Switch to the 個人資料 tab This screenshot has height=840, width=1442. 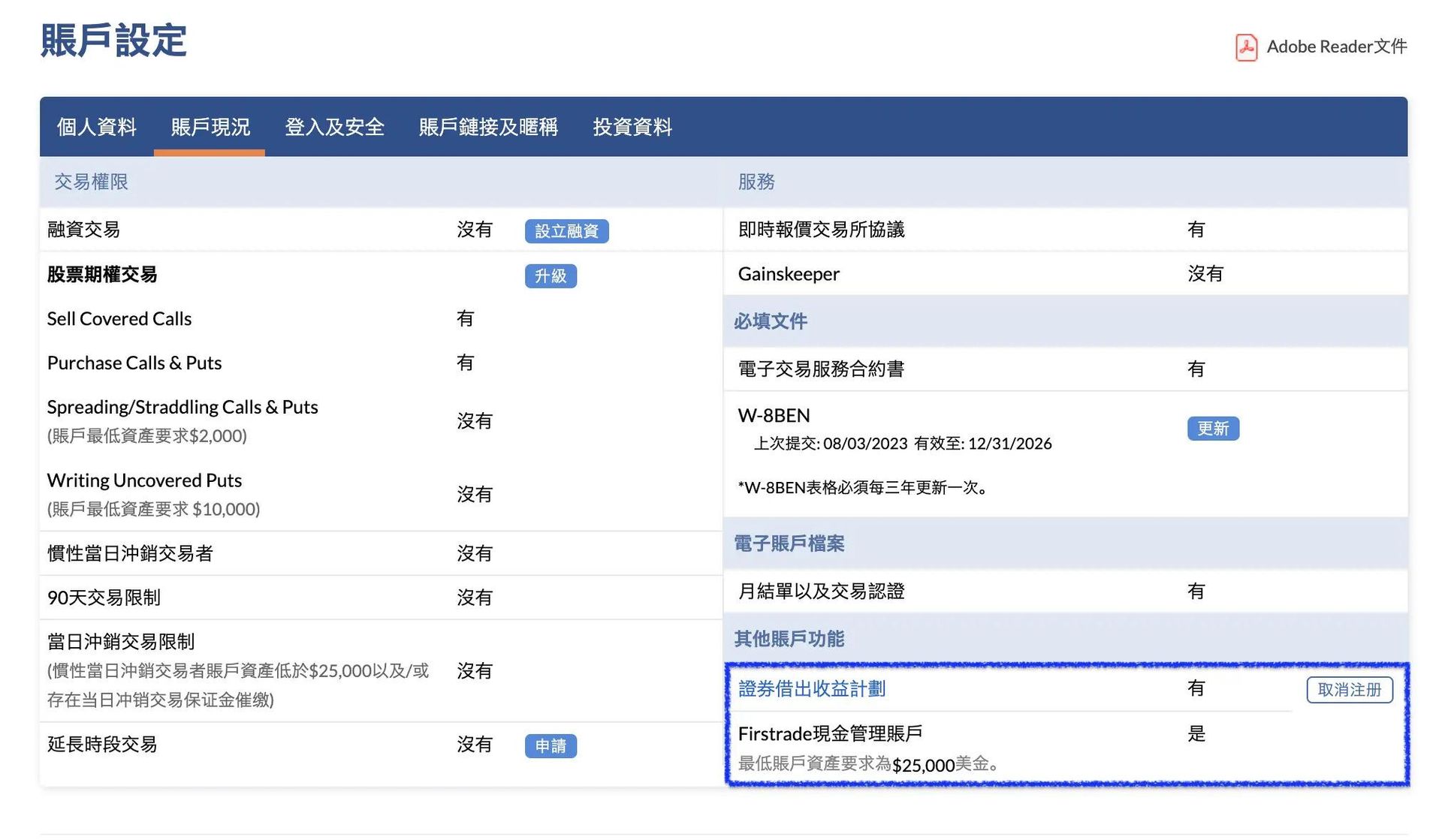click(97, 127)
